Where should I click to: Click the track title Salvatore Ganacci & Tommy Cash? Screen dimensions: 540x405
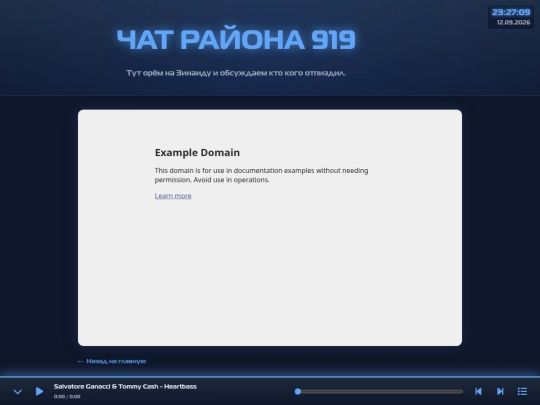tap(125, 386)
